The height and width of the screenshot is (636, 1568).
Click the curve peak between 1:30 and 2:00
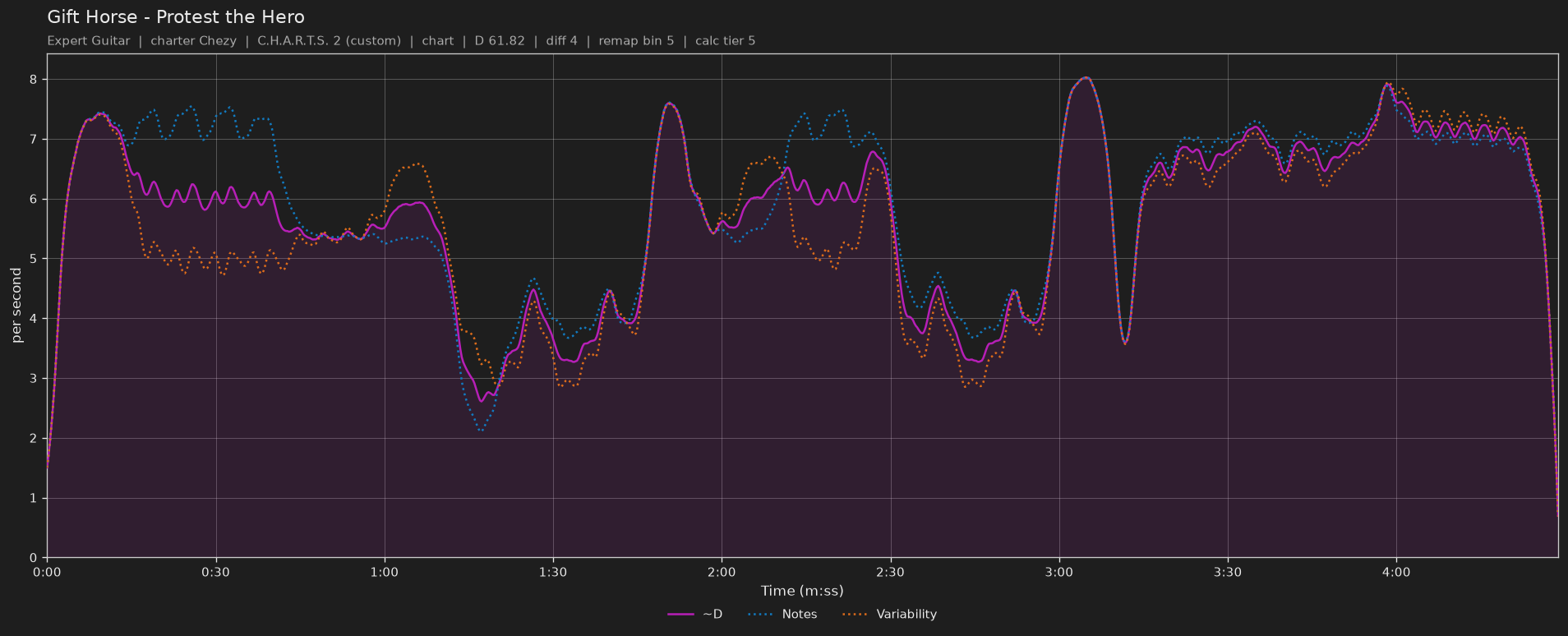pyautogui.click(x=670, y=104)
